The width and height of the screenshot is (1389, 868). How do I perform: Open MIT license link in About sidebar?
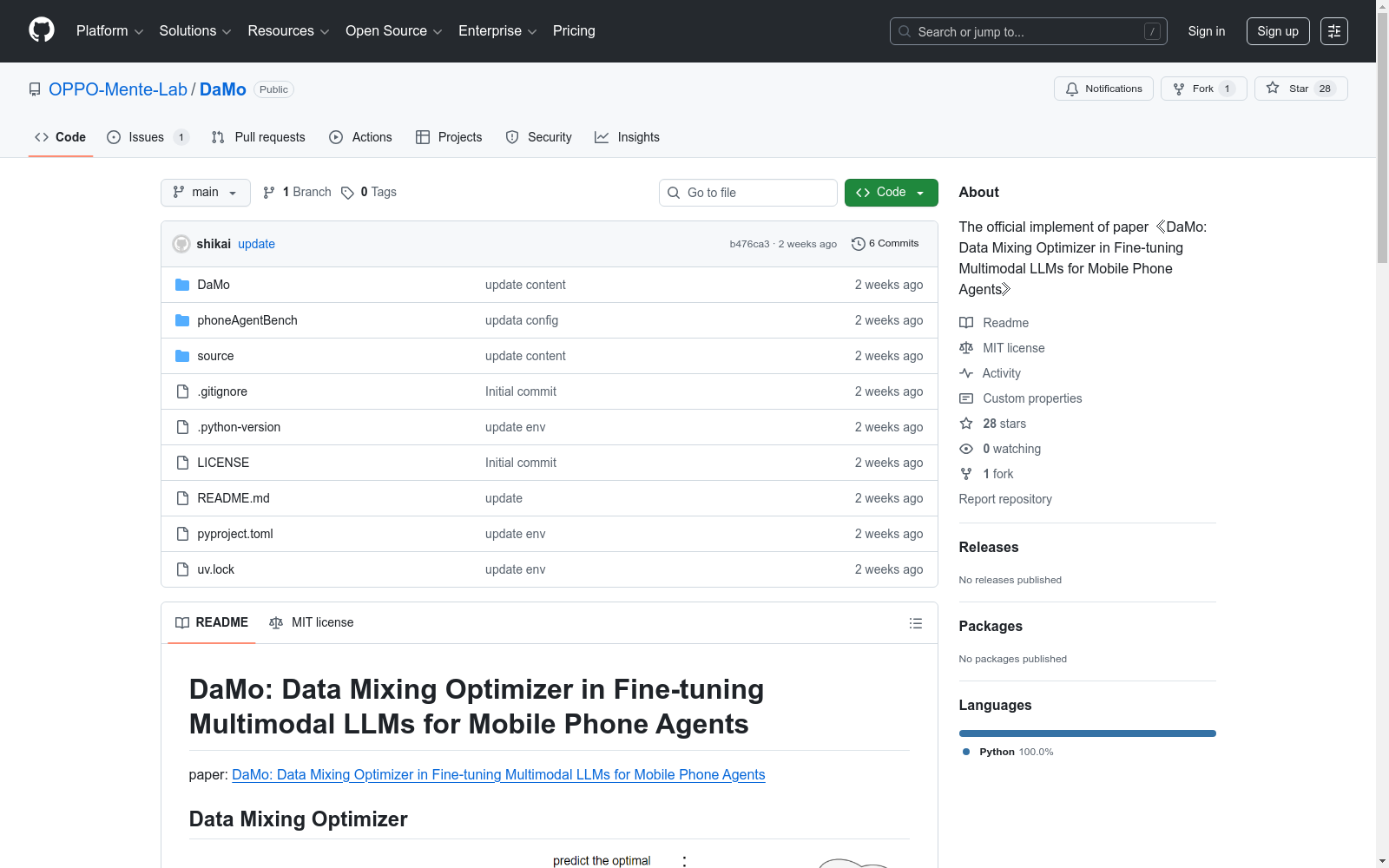[1002, 348]
